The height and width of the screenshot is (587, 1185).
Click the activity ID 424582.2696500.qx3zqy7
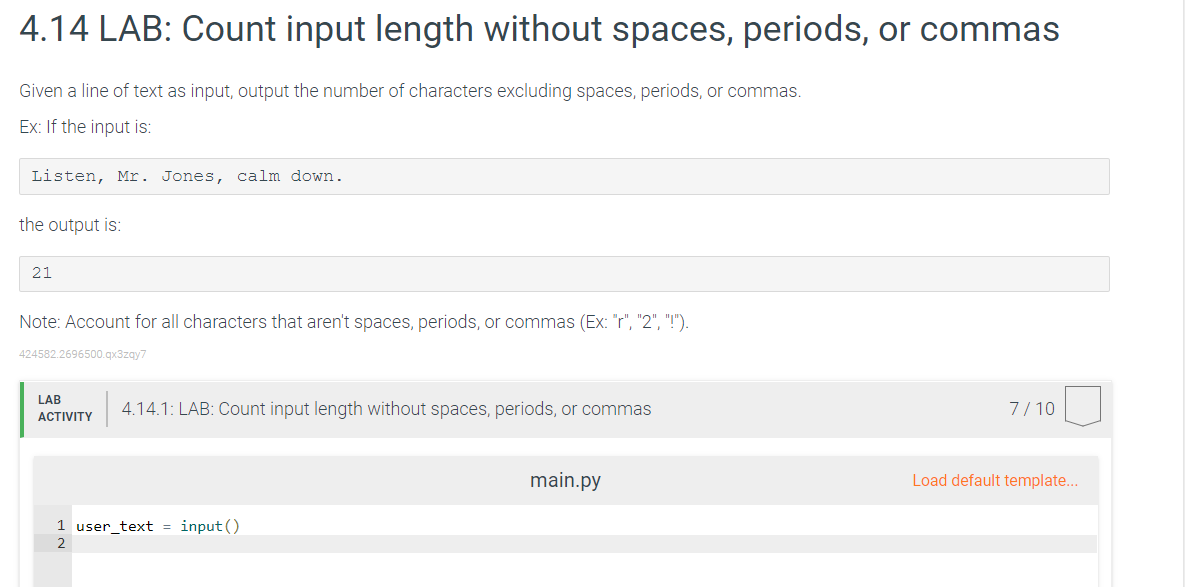(x=82, y=354)
